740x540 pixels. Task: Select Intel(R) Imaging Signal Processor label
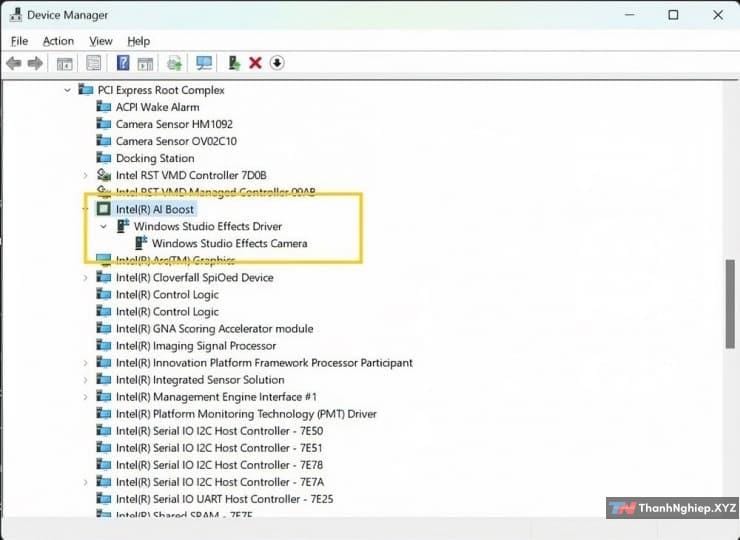click(196, 346)
